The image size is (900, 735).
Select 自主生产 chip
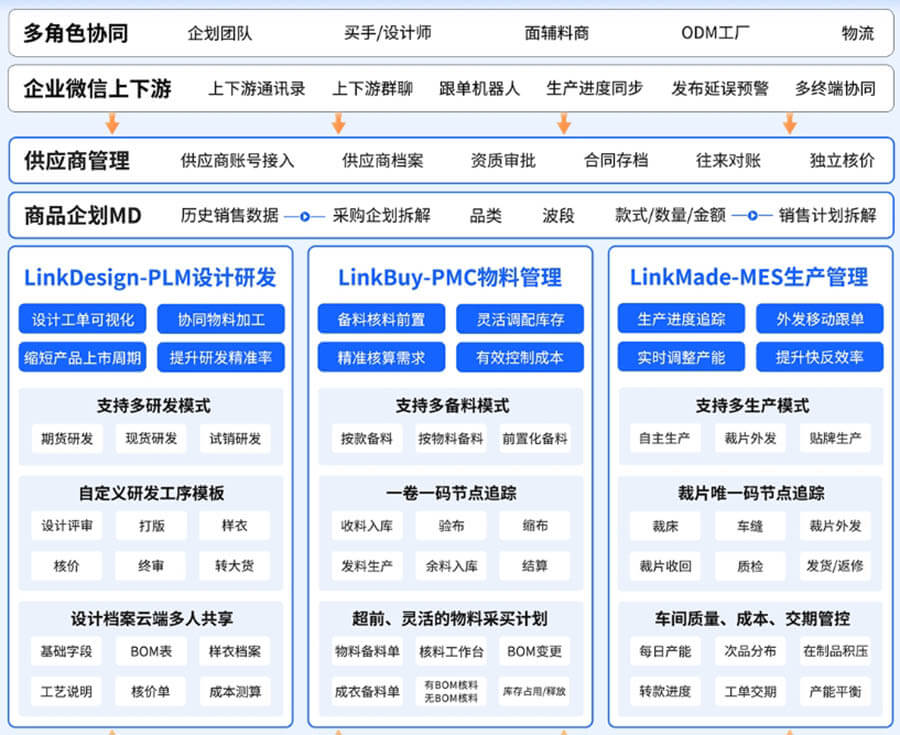(x=665, y=438)
